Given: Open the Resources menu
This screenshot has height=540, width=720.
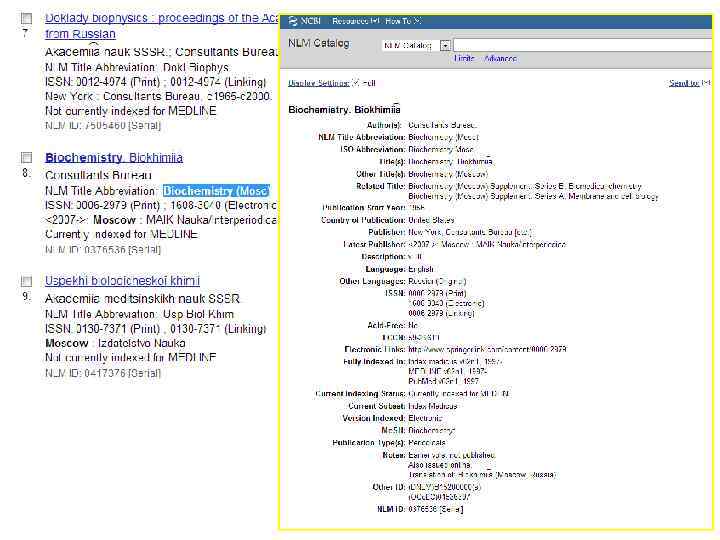Looking at the screenshot, I should tap(356, 21).
